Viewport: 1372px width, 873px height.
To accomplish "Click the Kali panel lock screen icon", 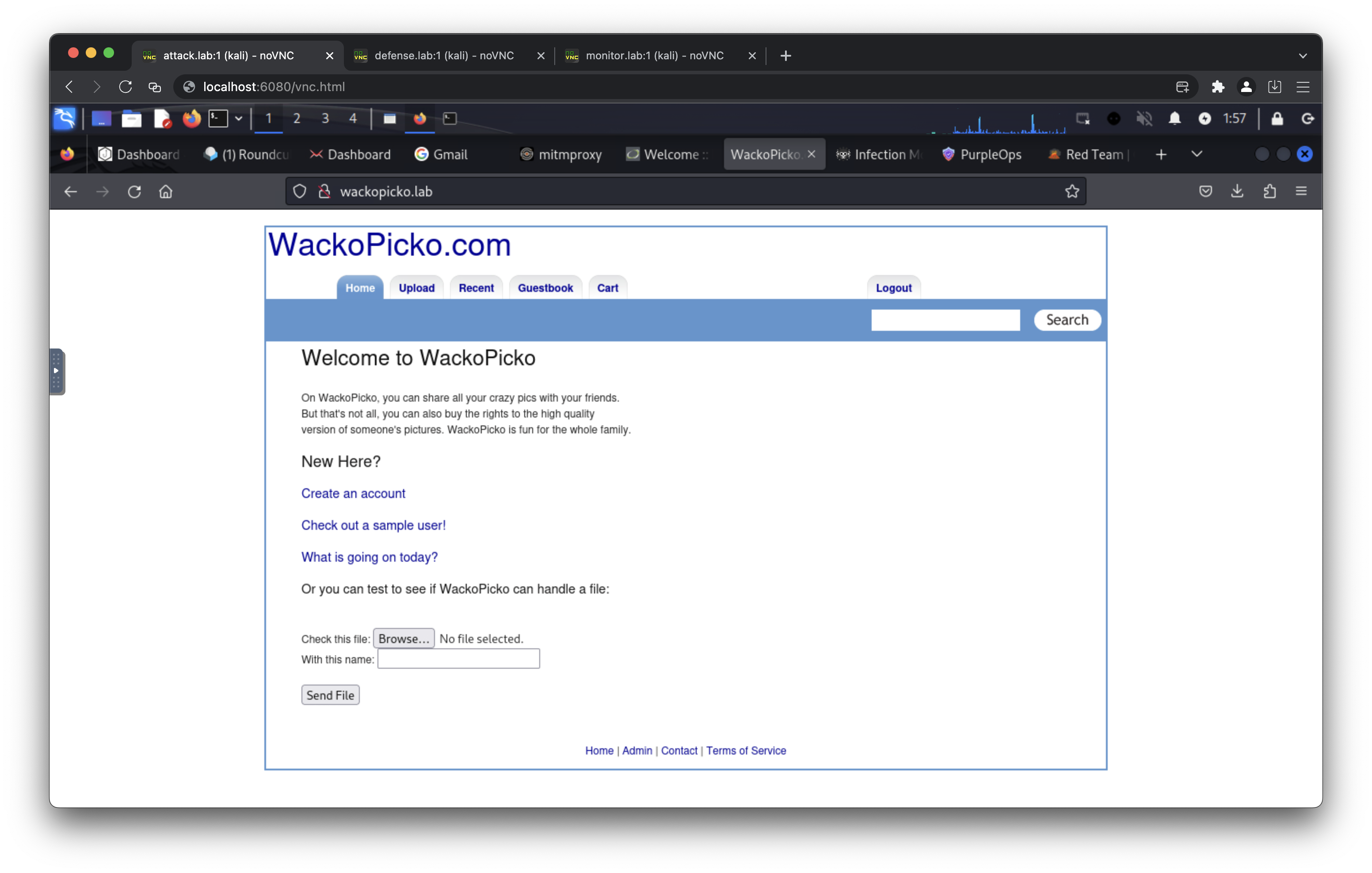I will tap(1277, 119).
